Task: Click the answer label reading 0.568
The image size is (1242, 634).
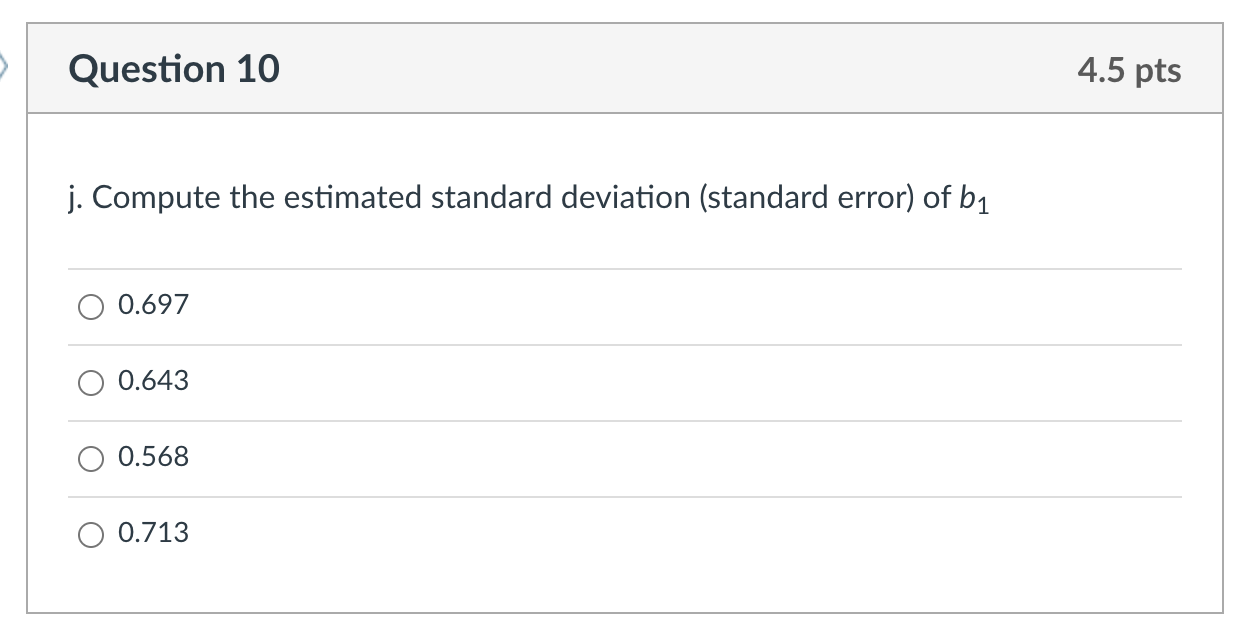Action: (152, 457)
